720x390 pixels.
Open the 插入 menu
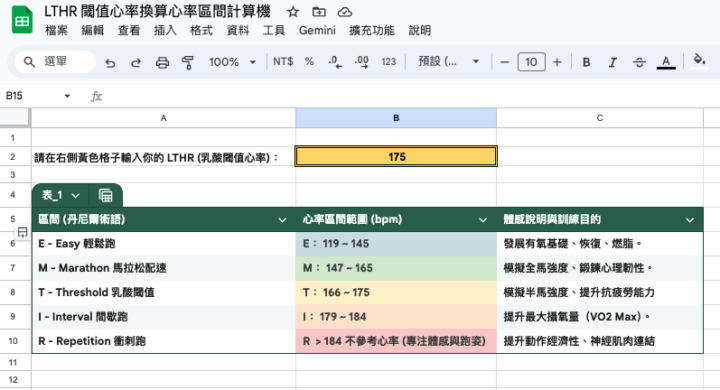(x=165, y=30)
